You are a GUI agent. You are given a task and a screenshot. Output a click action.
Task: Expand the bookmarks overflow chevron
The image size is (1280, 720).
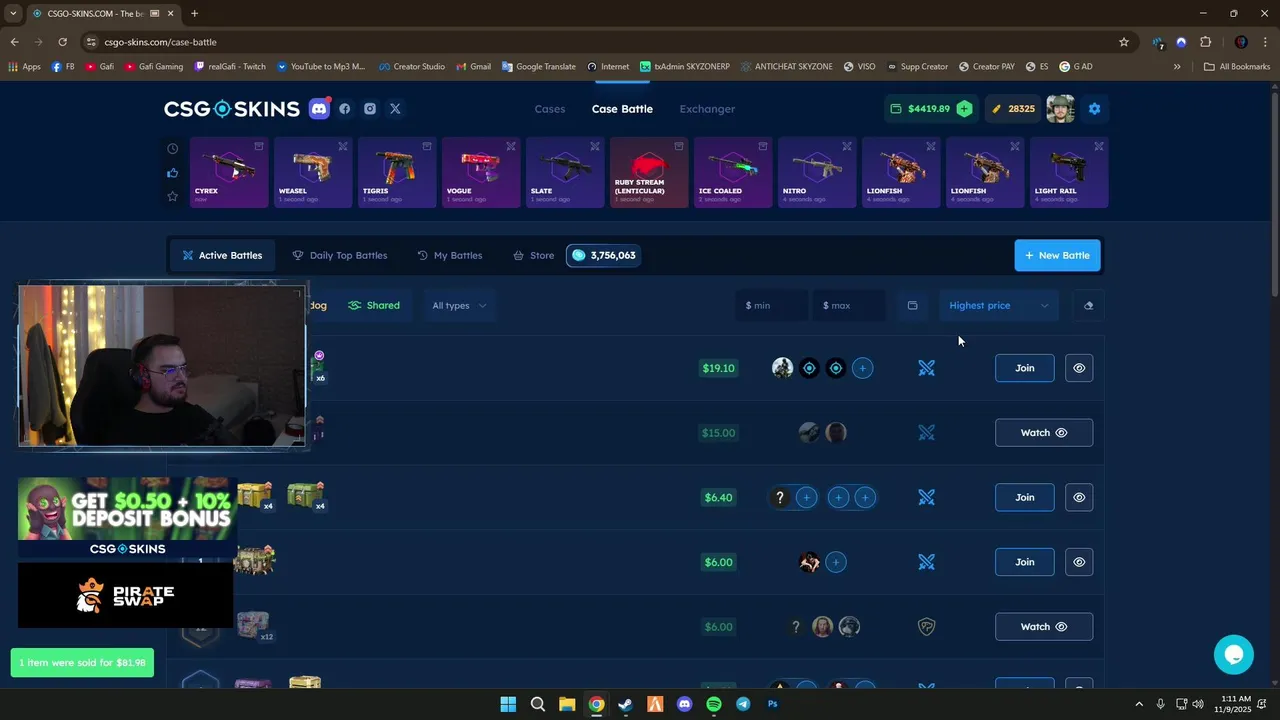1177,67
